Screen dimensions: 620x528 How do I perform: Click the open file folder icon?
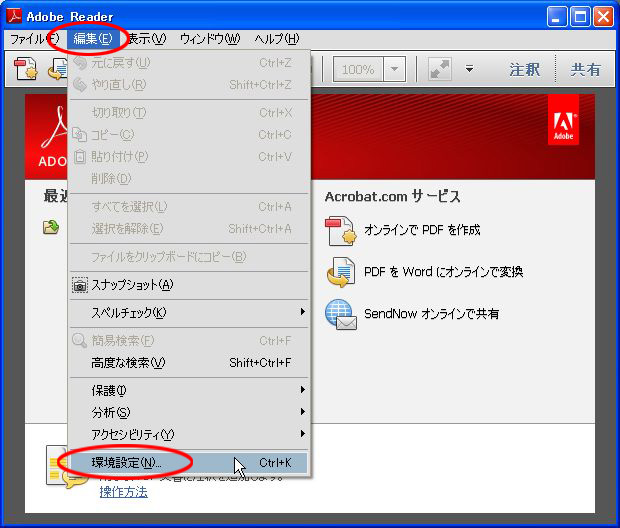[x=51, y=227]
